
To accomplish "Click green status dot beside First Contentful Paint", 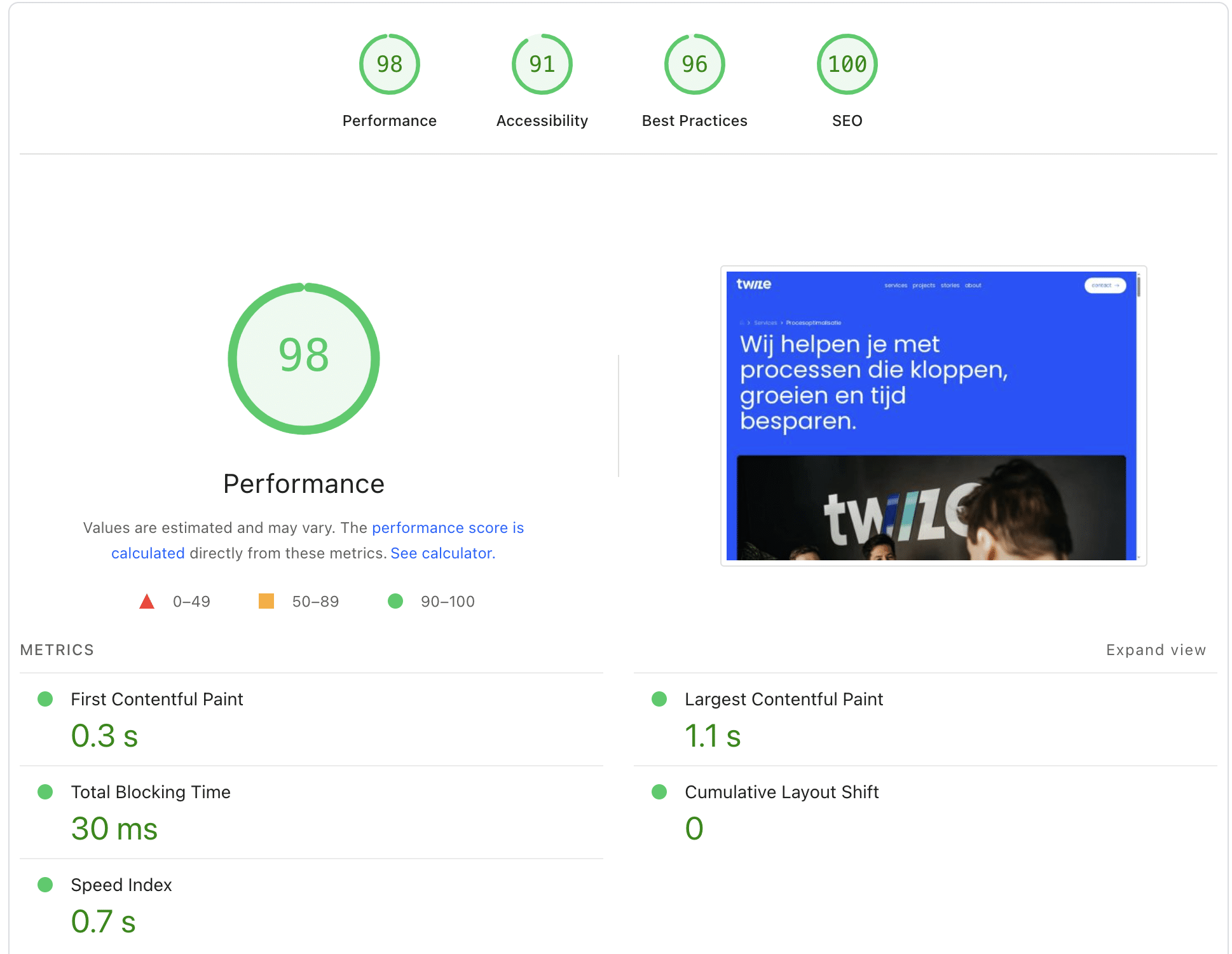I will point(45,699).
